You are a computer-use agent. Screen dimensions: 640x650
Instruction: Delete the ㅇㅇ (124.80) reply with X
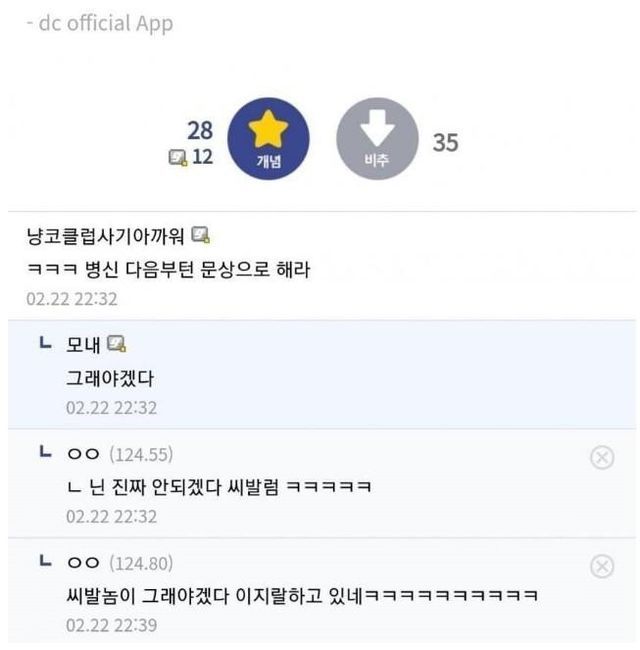[x=601, y=567]
